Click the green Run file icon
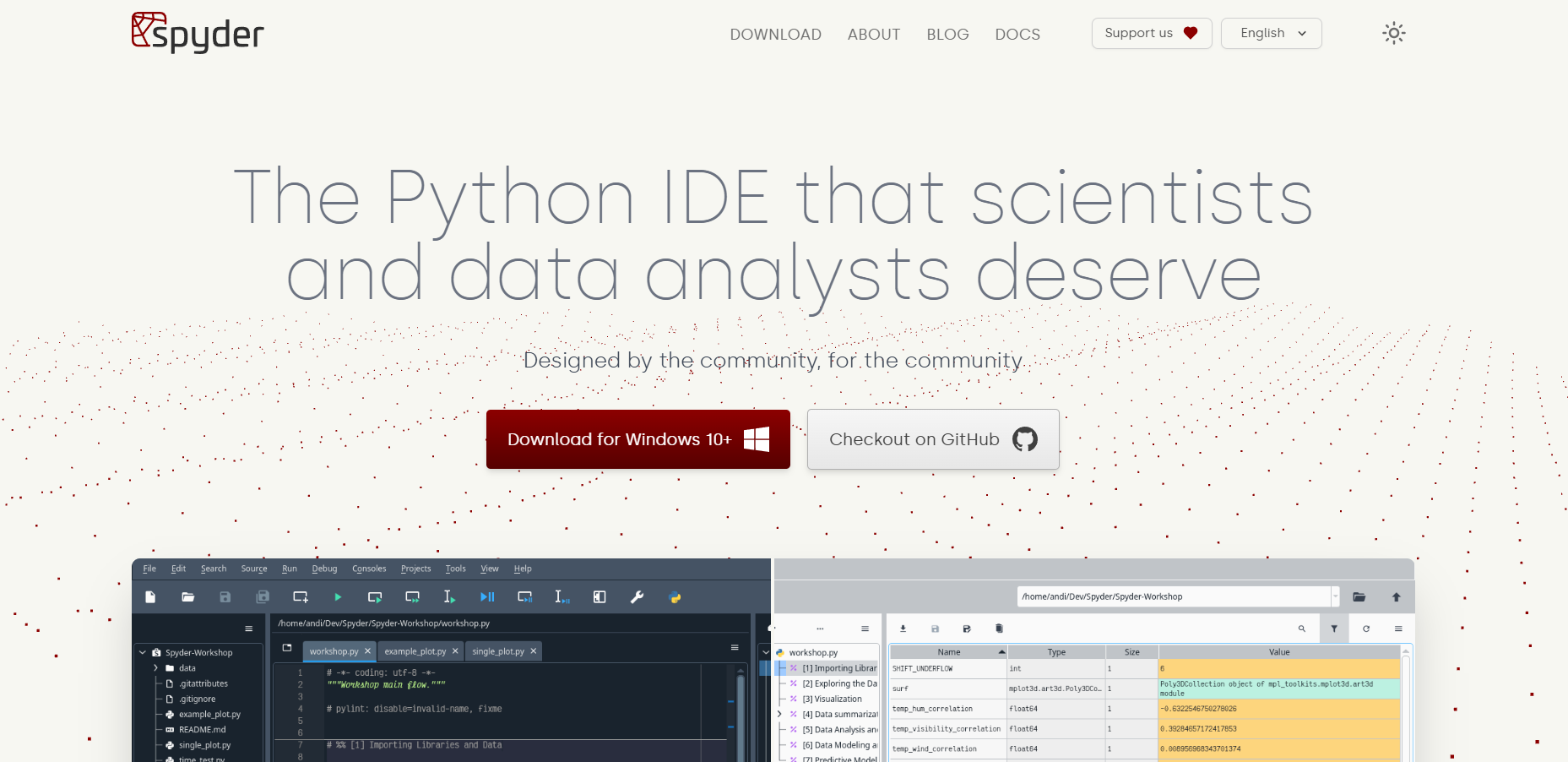Image resolution: width=1568 pixels, height=762 pixels. 338,597
